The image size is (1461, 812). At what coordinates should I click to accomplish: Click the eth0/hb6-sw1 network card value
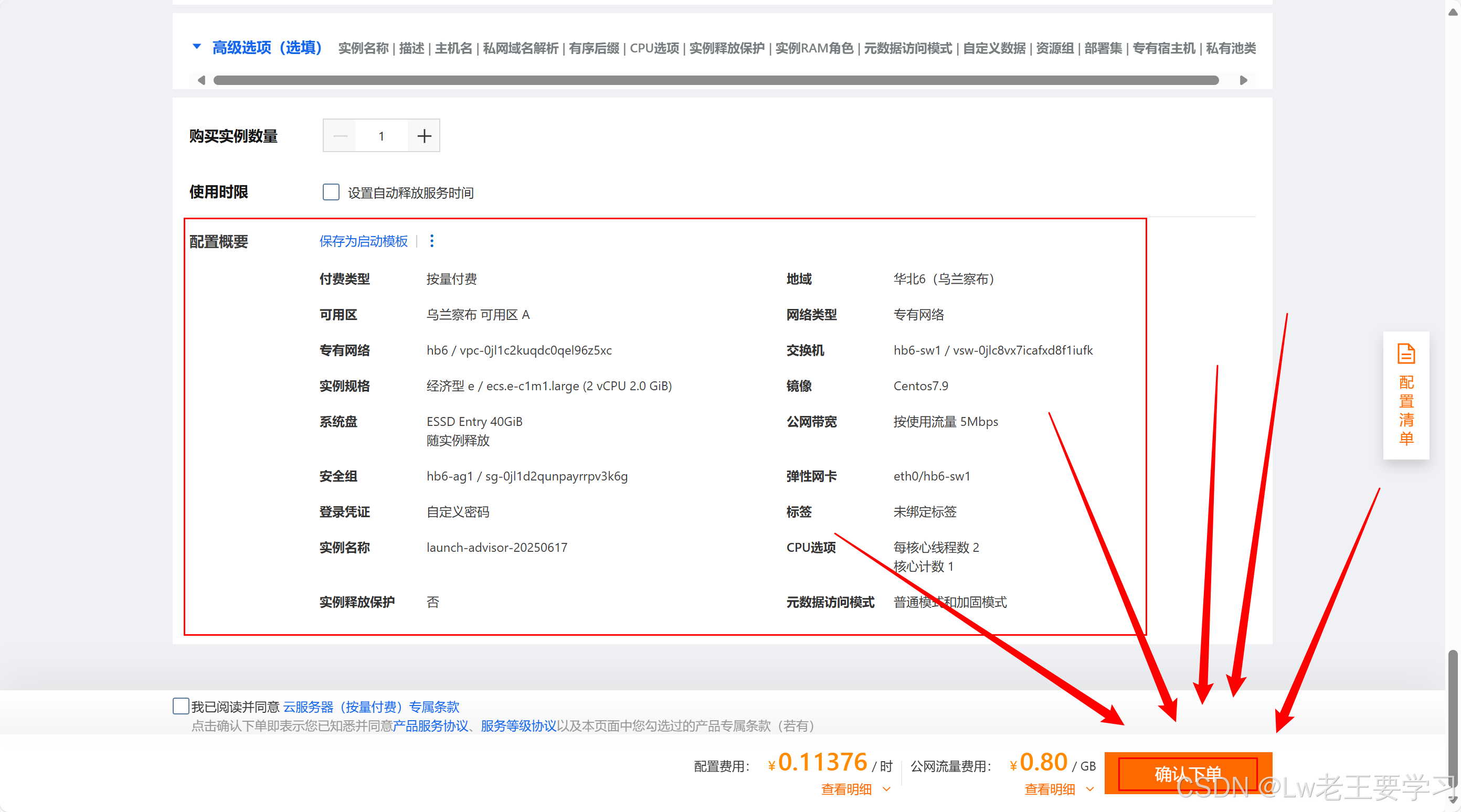tap(932, 476)
